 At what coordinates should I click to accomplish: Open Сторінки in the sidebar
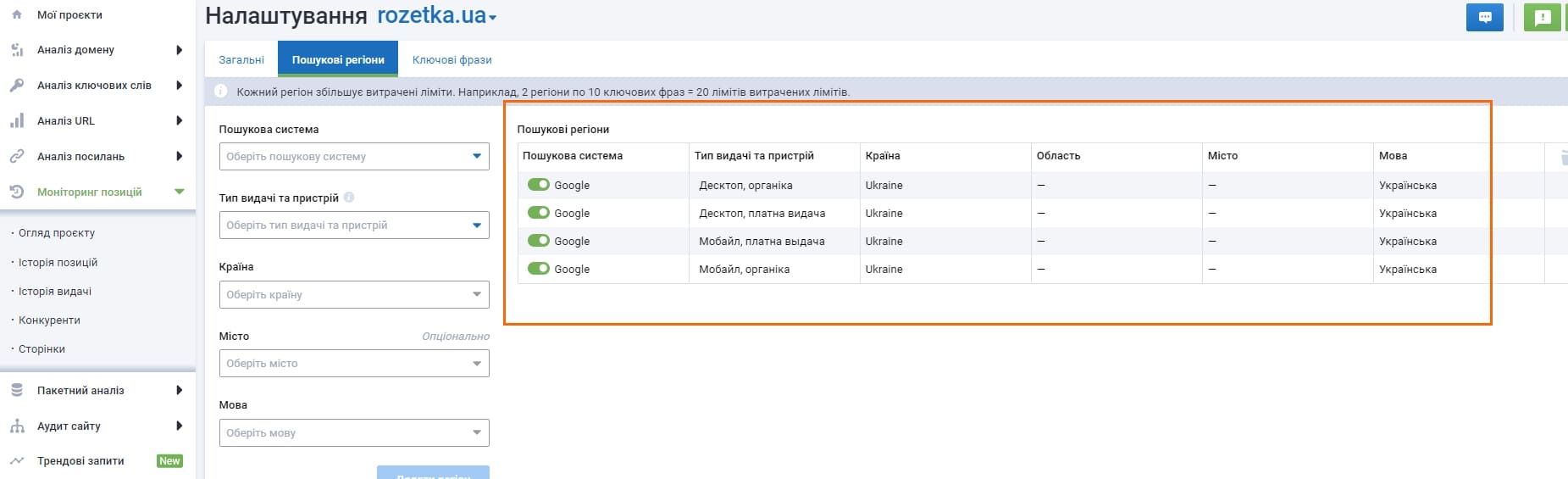click(42, 349)
